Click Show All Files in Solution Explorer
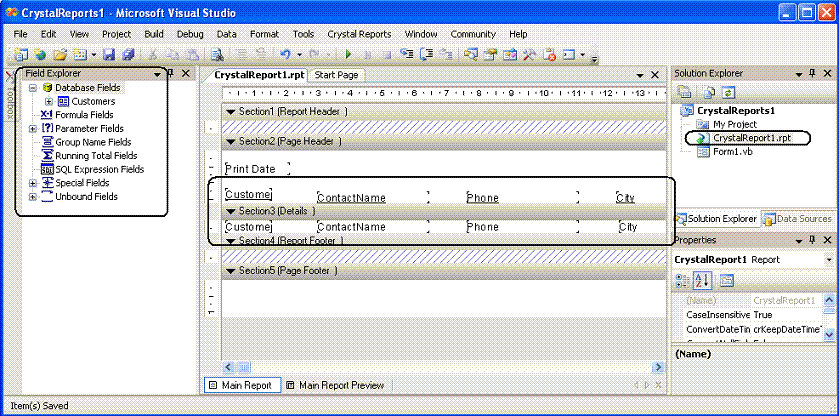 pos(710,92)
